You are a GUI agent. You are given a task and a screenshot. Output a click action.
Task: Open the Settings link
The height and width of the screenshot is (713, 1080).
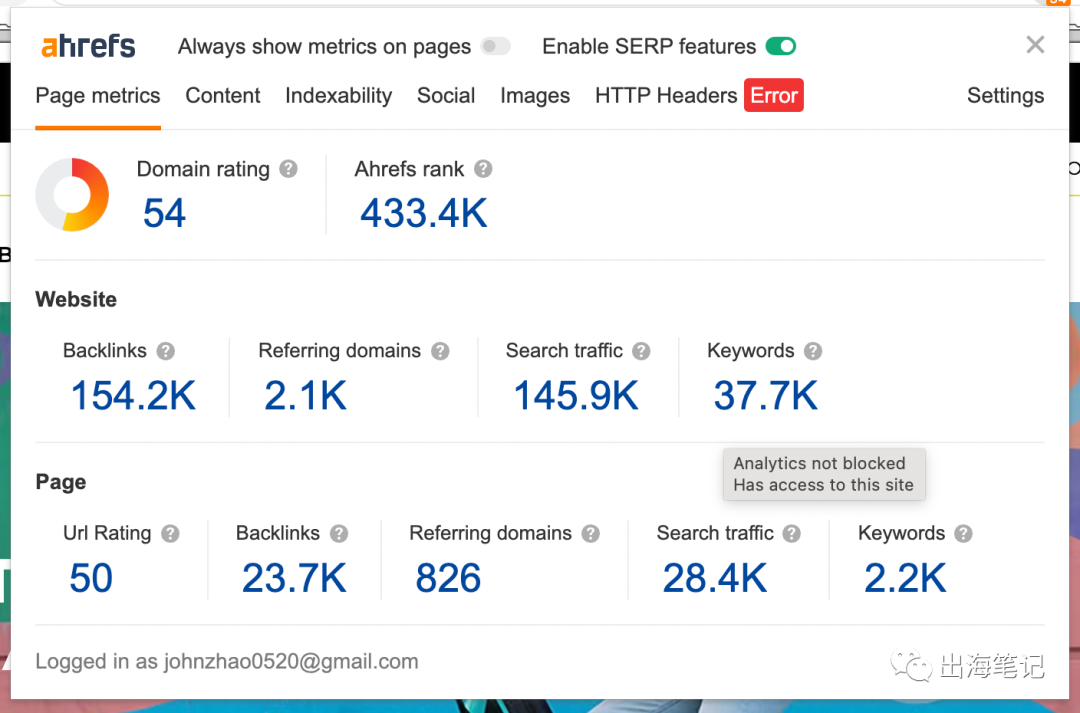pos(1005,96)
